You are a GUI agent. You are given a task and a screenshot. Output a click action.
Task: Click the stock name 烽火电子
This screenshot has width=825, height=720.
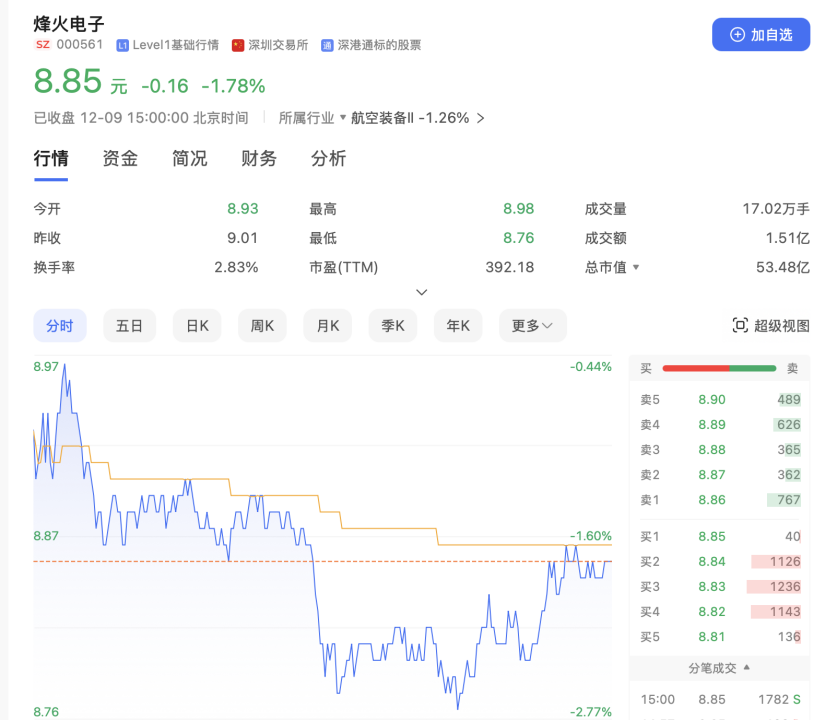69,24
